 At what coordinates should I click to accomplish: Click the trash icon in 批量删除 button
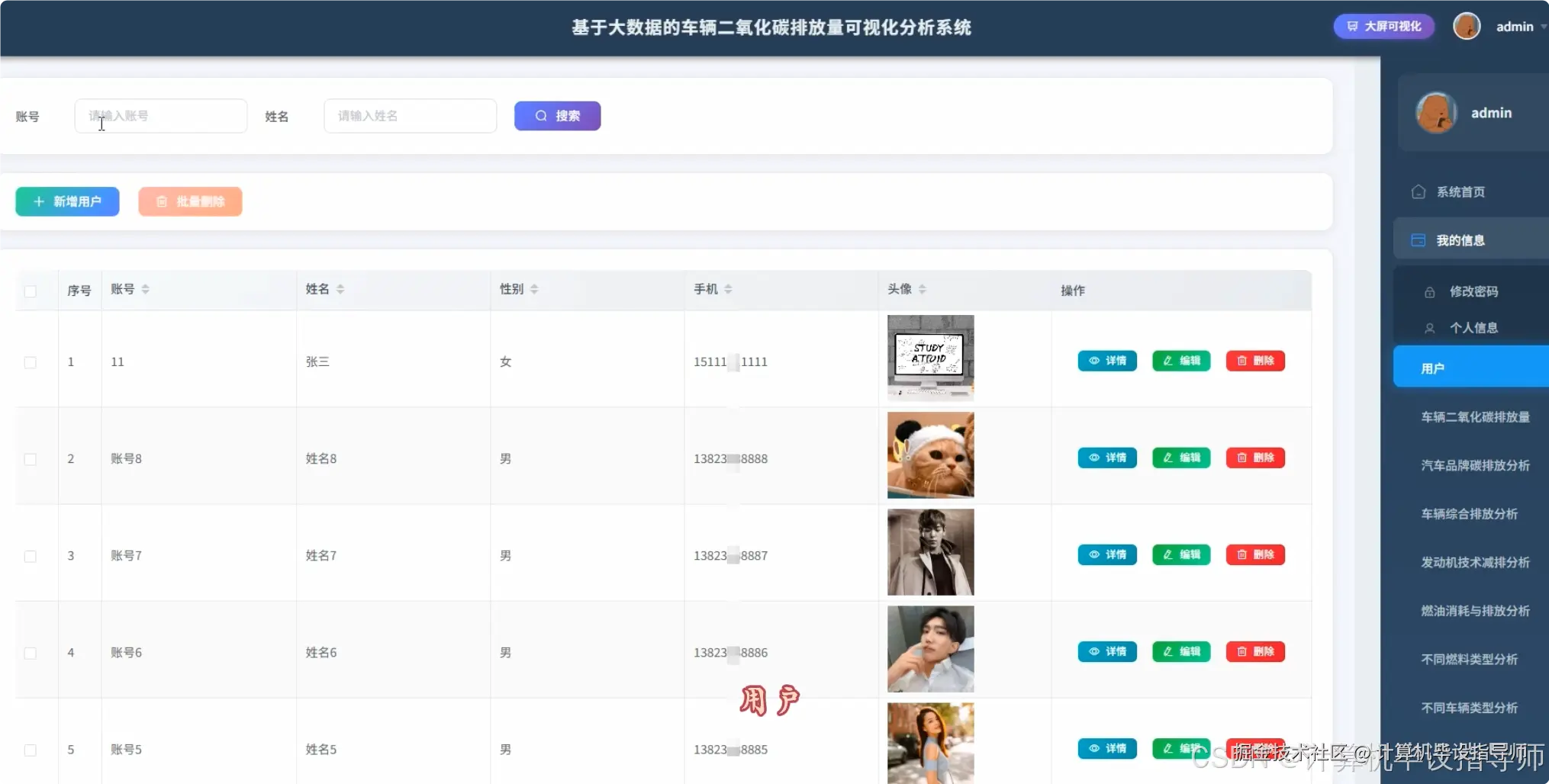point(161,201)
